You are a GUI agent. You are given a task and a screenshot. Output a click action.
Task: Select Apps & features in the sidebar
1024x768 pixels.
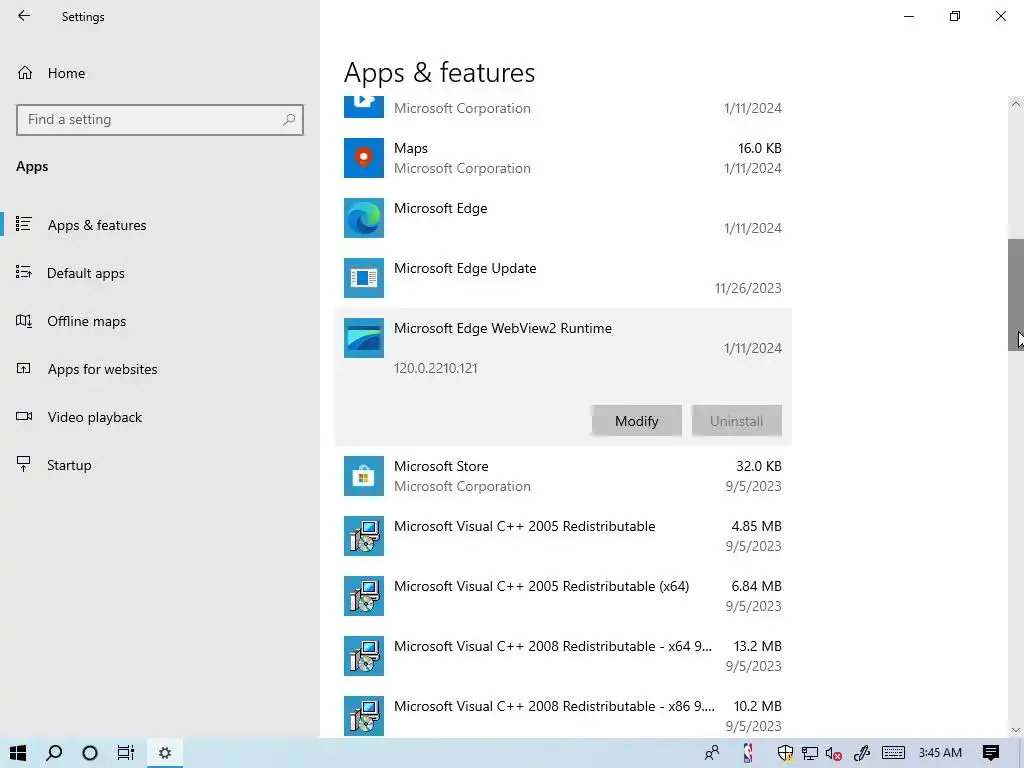97,225
